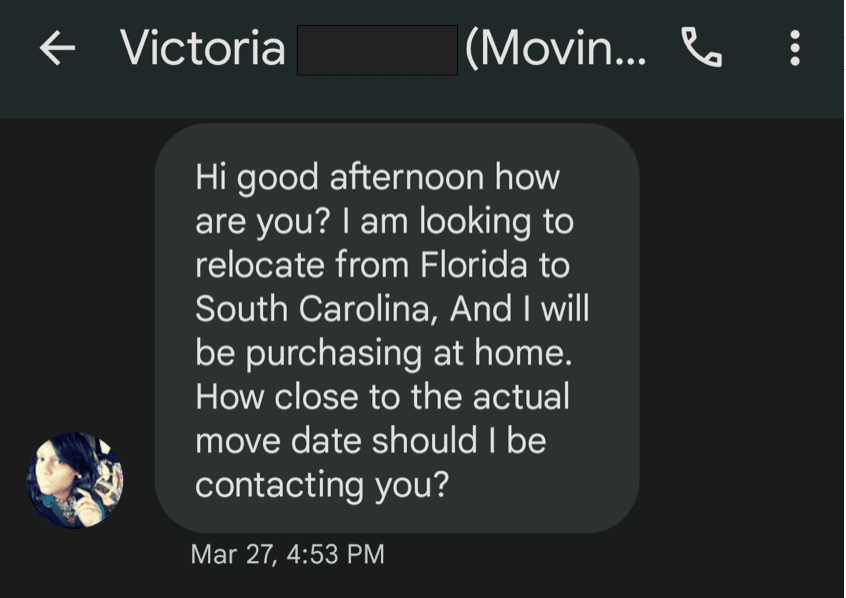Open the three-dot more options menu
846x598 pixels.
(795, 47)
